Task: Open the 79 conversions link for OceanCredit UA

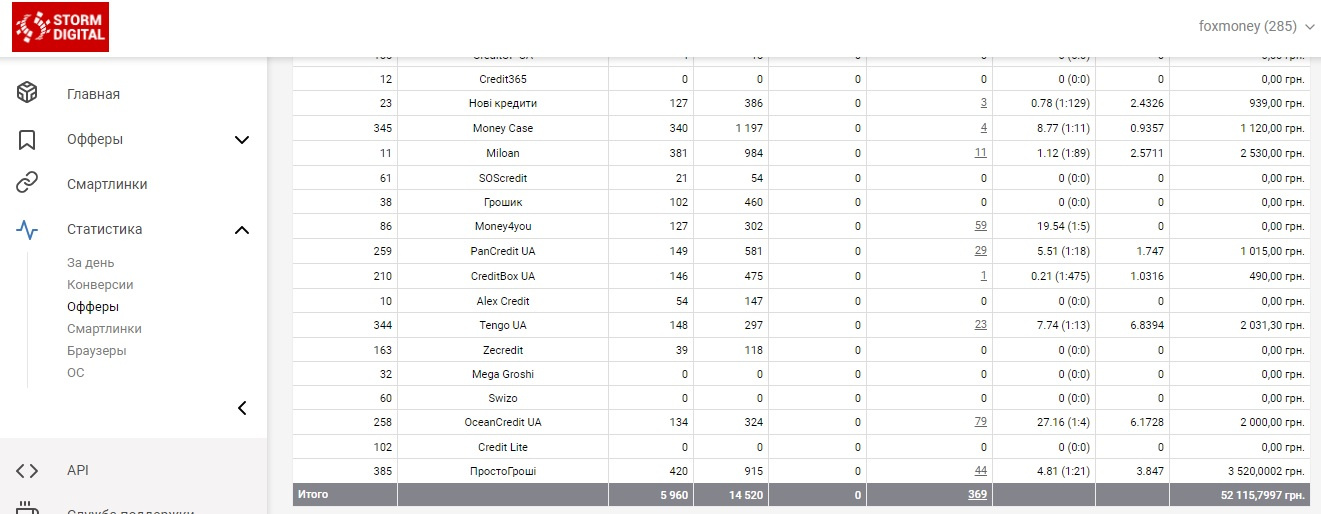Action: point(980,422)
